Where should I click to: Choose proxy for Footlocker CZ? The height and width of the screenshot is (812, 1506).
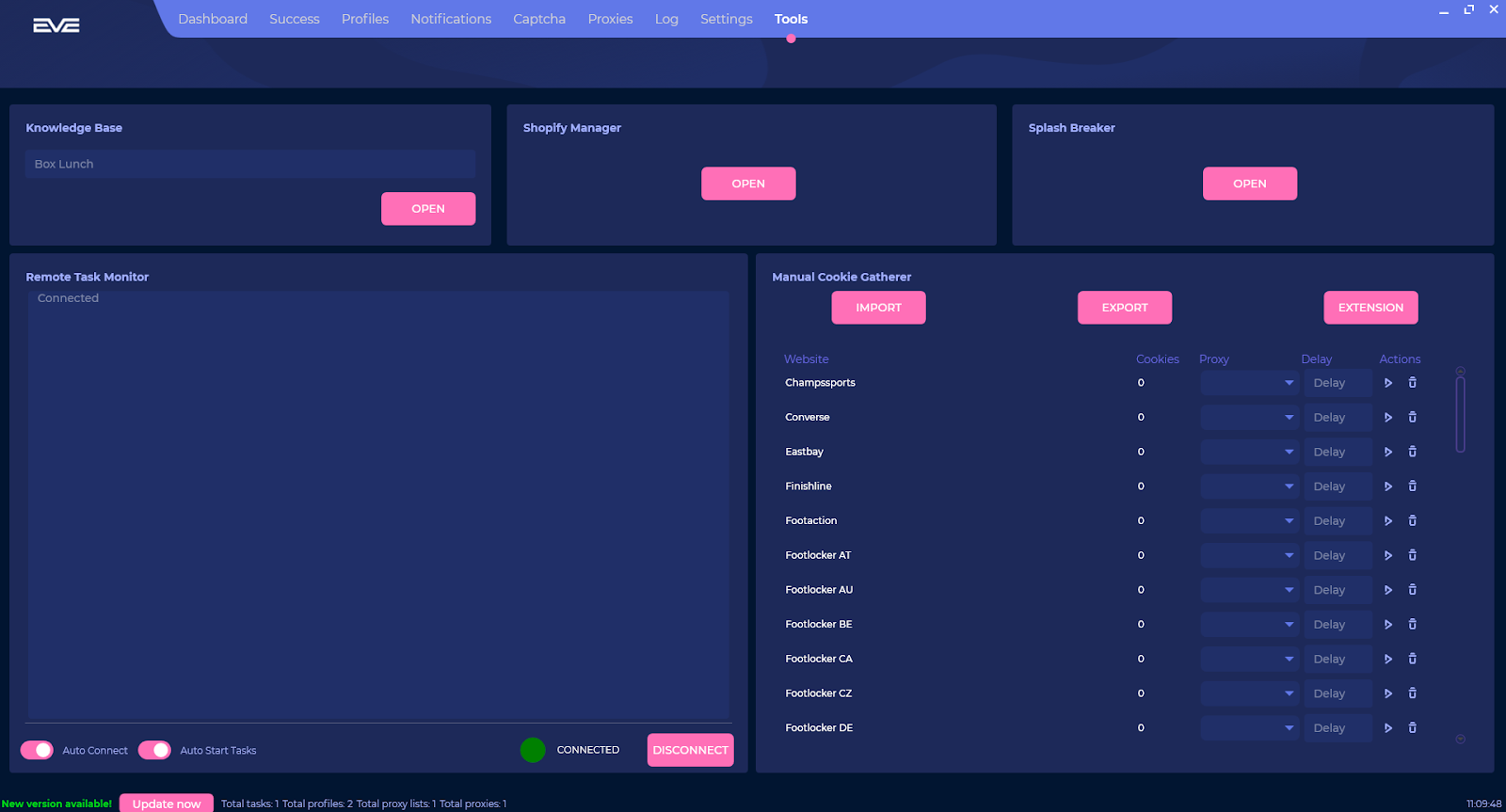[1249, 693]
